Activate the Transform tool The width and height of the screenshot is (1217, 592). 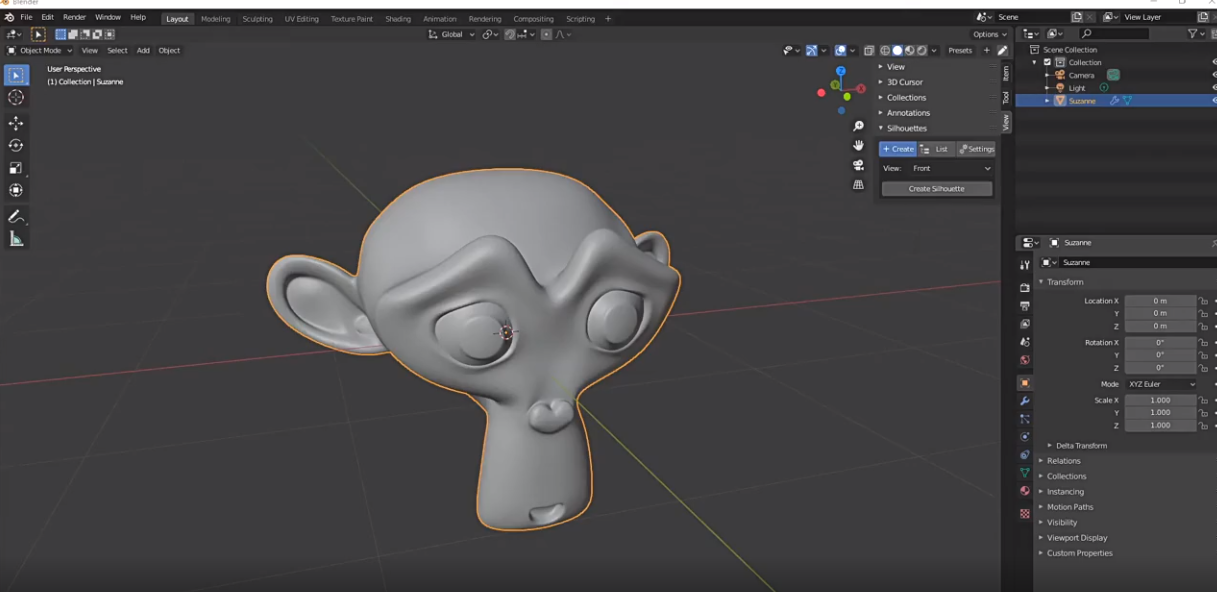[16, 190]
